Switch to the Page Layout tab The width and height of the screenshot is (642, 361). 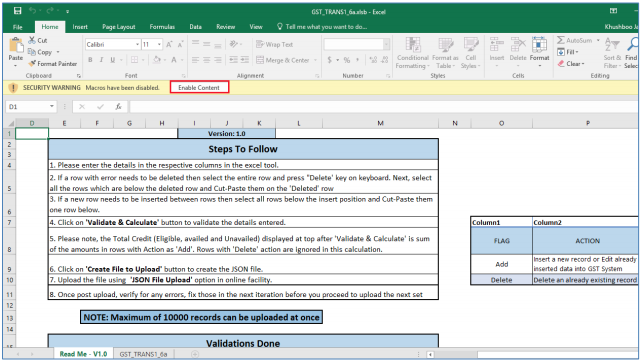coord(119,27)
